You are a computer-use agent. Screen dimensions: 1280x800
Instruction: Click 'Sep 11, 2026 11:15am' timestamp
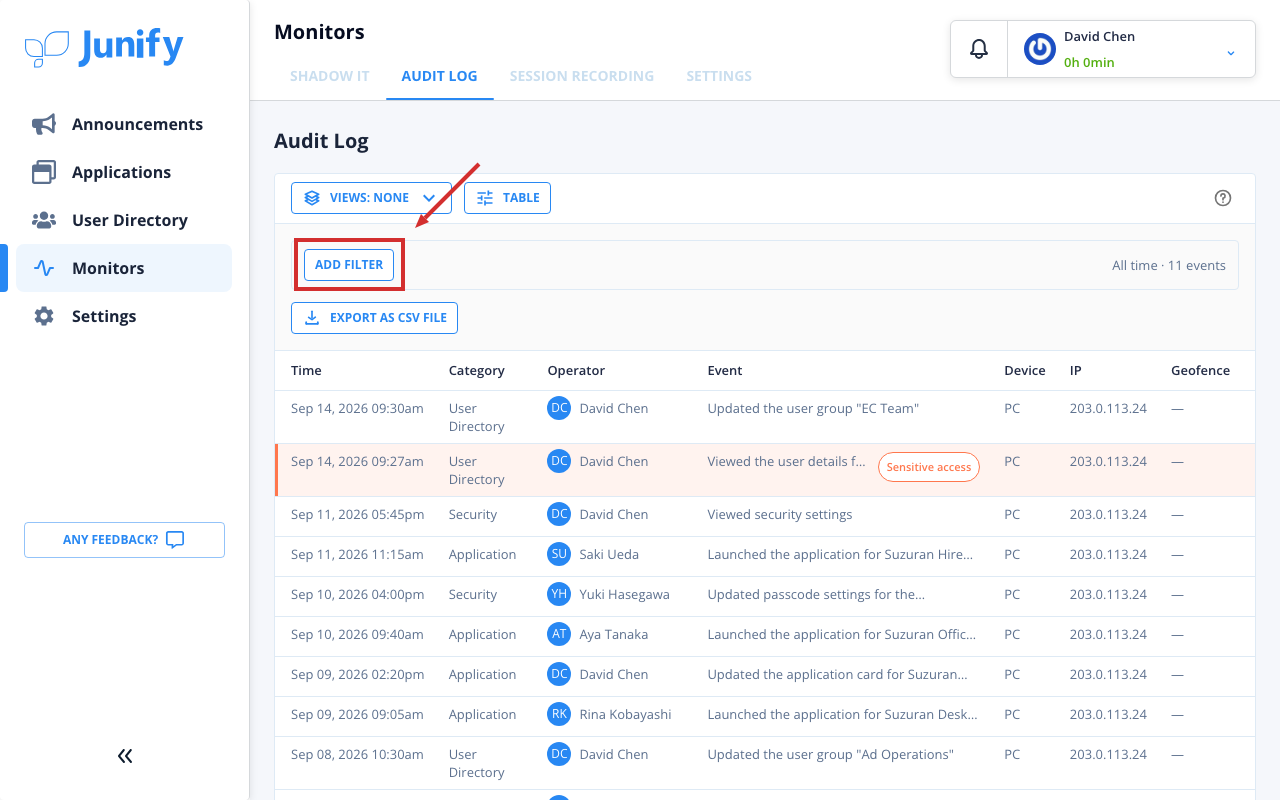tap(357, 555)
